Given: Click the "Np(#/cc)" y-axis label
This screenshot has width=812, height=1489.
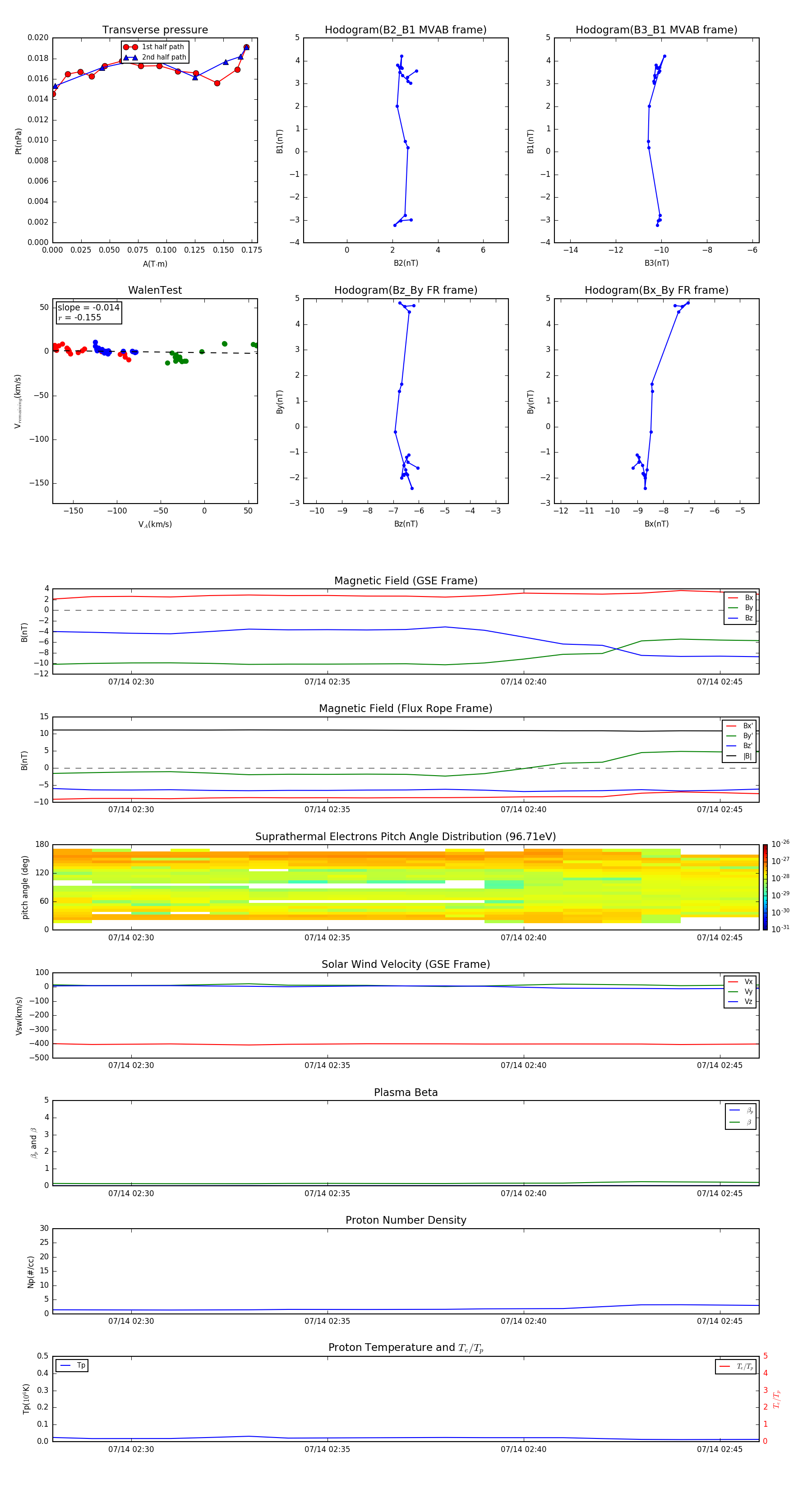Looking at the screenshot, I should (x=31, y=1272).
